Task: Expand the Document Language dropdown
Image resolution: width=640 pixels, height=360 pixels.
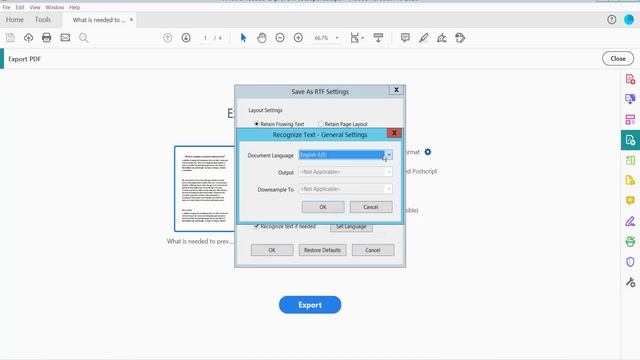Action: click(x=389, y=155)
